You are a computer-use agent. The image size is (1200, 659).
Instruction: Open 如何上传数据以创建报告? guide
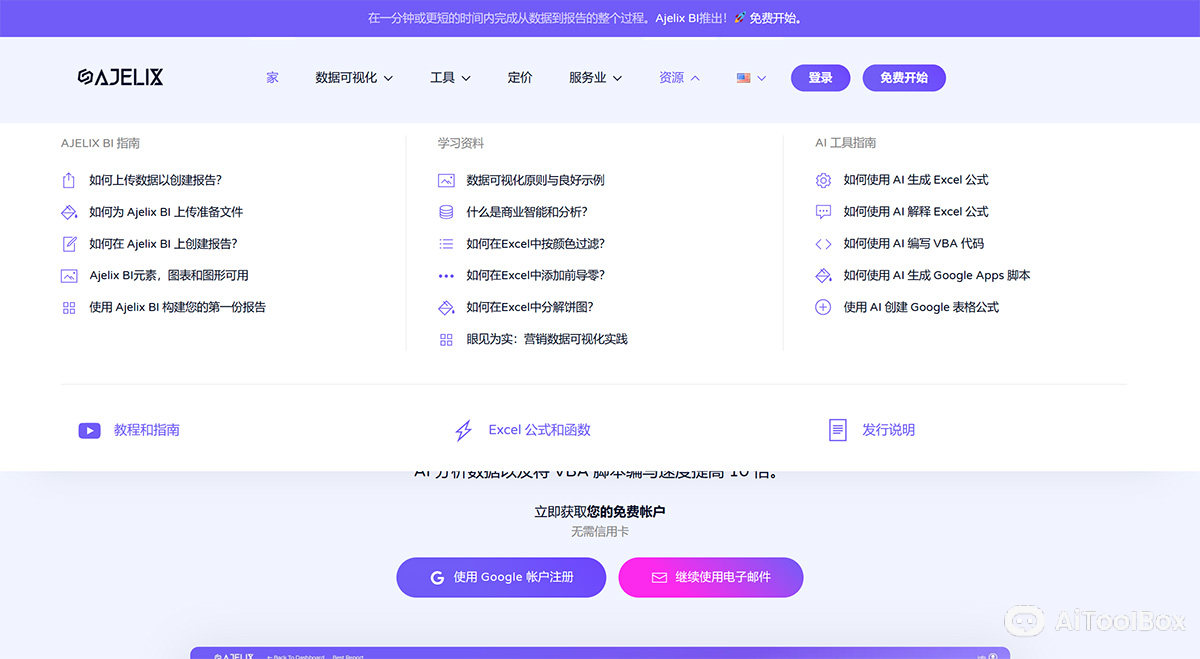coord(155,180)
